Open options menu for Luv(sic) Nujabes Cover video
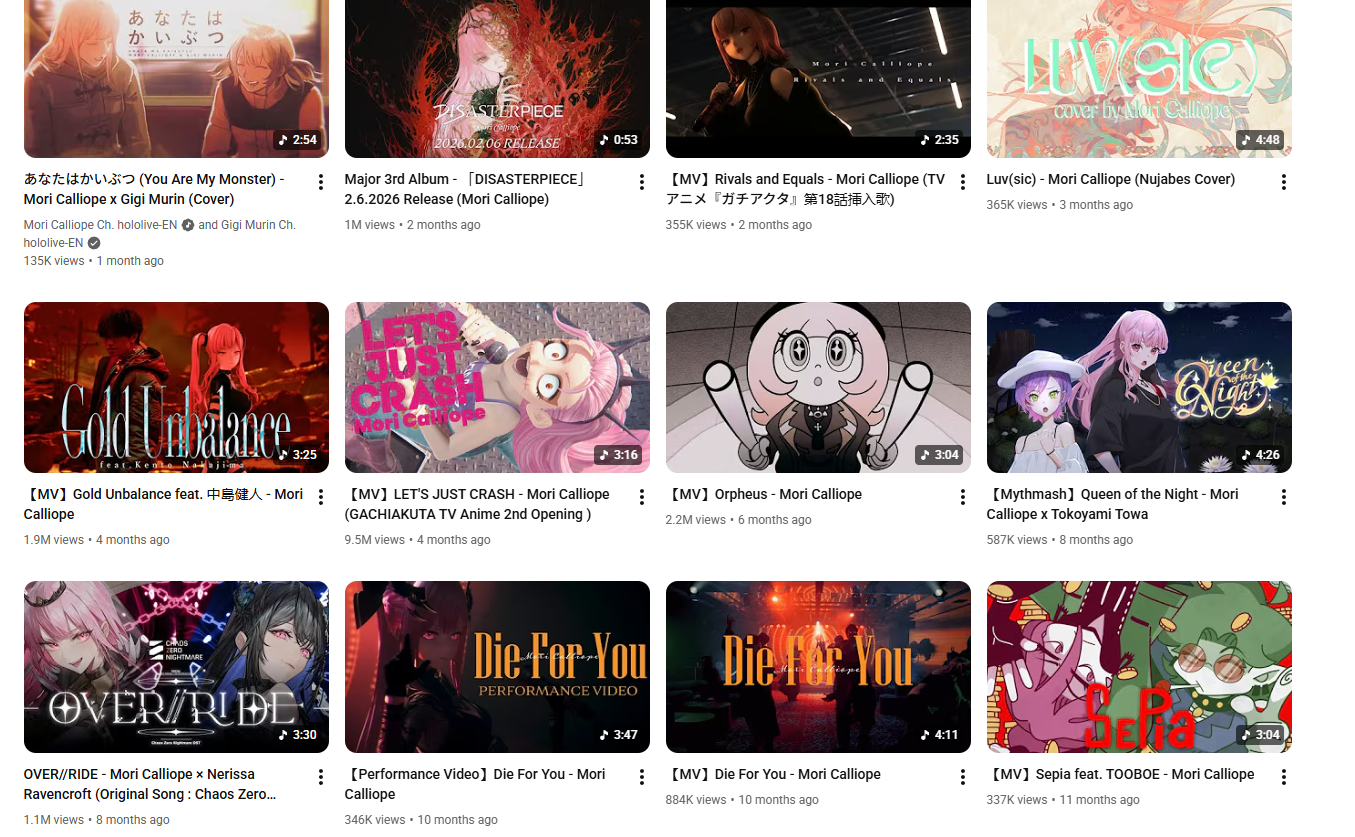Viewport: 1355px width, 837px height. pos(1283,182)
